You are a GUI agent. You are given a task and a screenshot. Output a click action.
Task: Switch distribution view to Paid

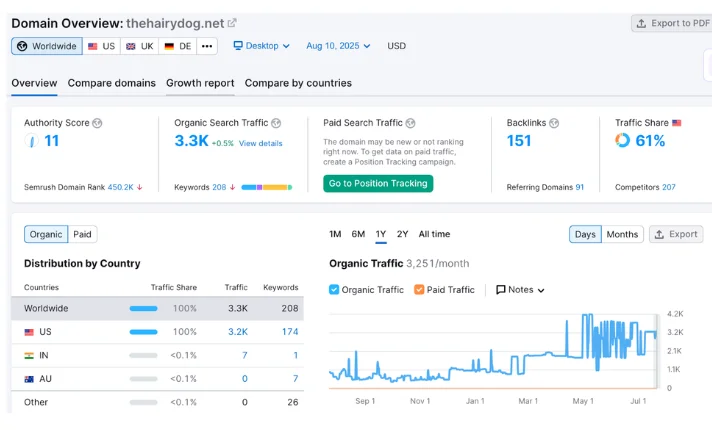click(x=82, y=234)
